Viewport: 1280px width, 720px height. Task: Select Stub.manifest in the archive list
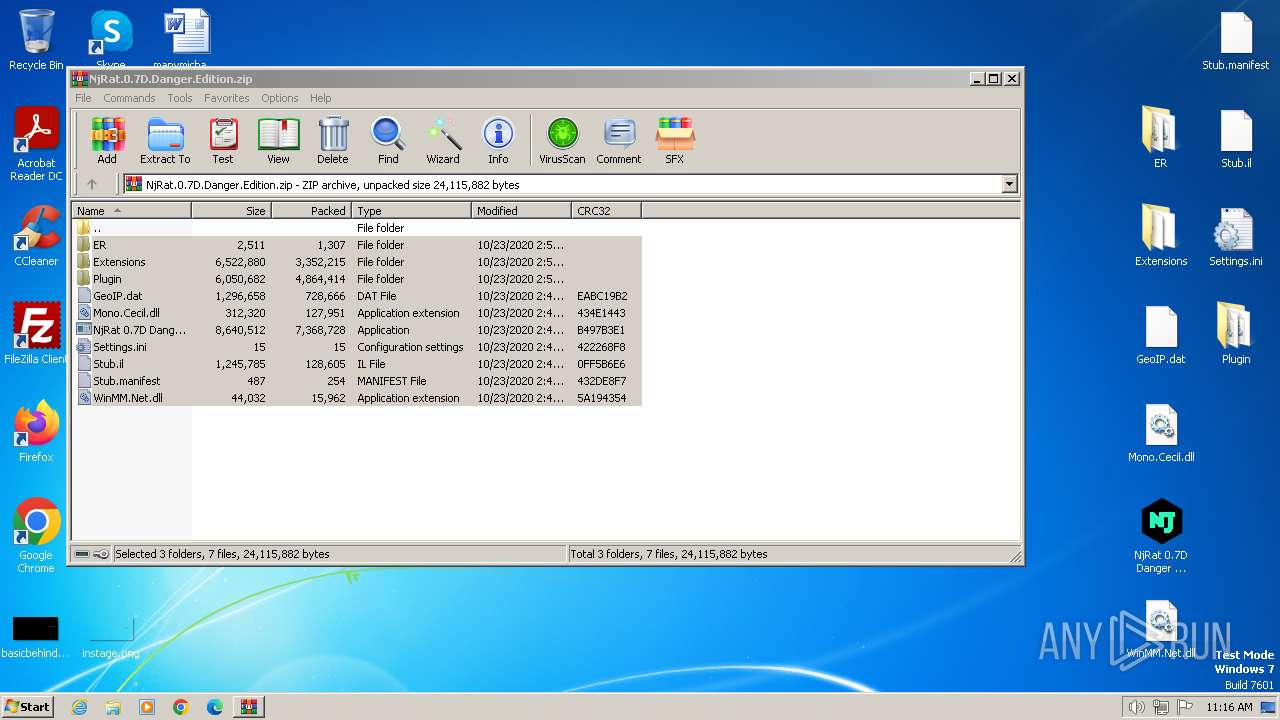(356, 381)
